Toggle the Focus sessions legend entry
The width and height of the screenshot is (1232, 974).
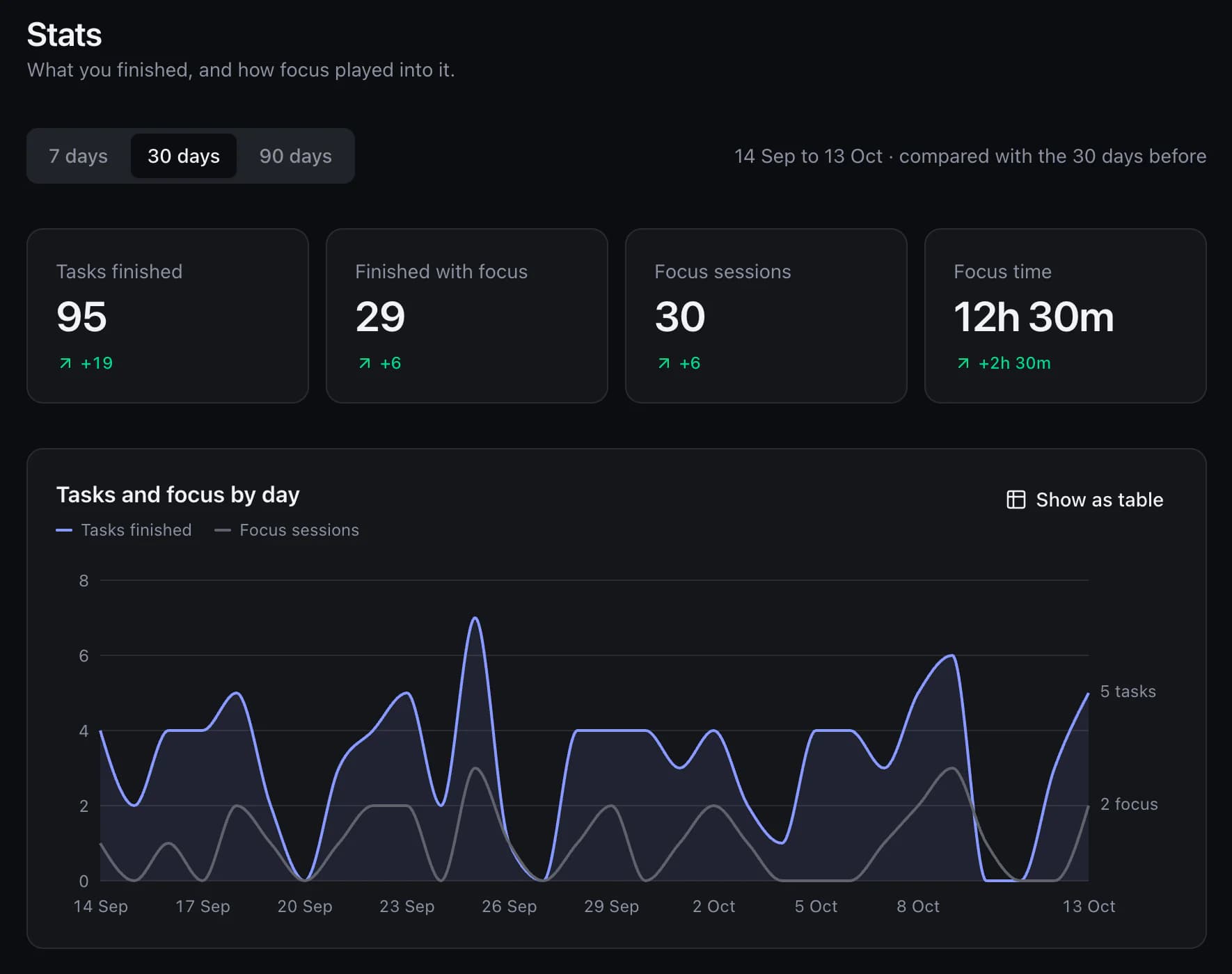point(287,530)
